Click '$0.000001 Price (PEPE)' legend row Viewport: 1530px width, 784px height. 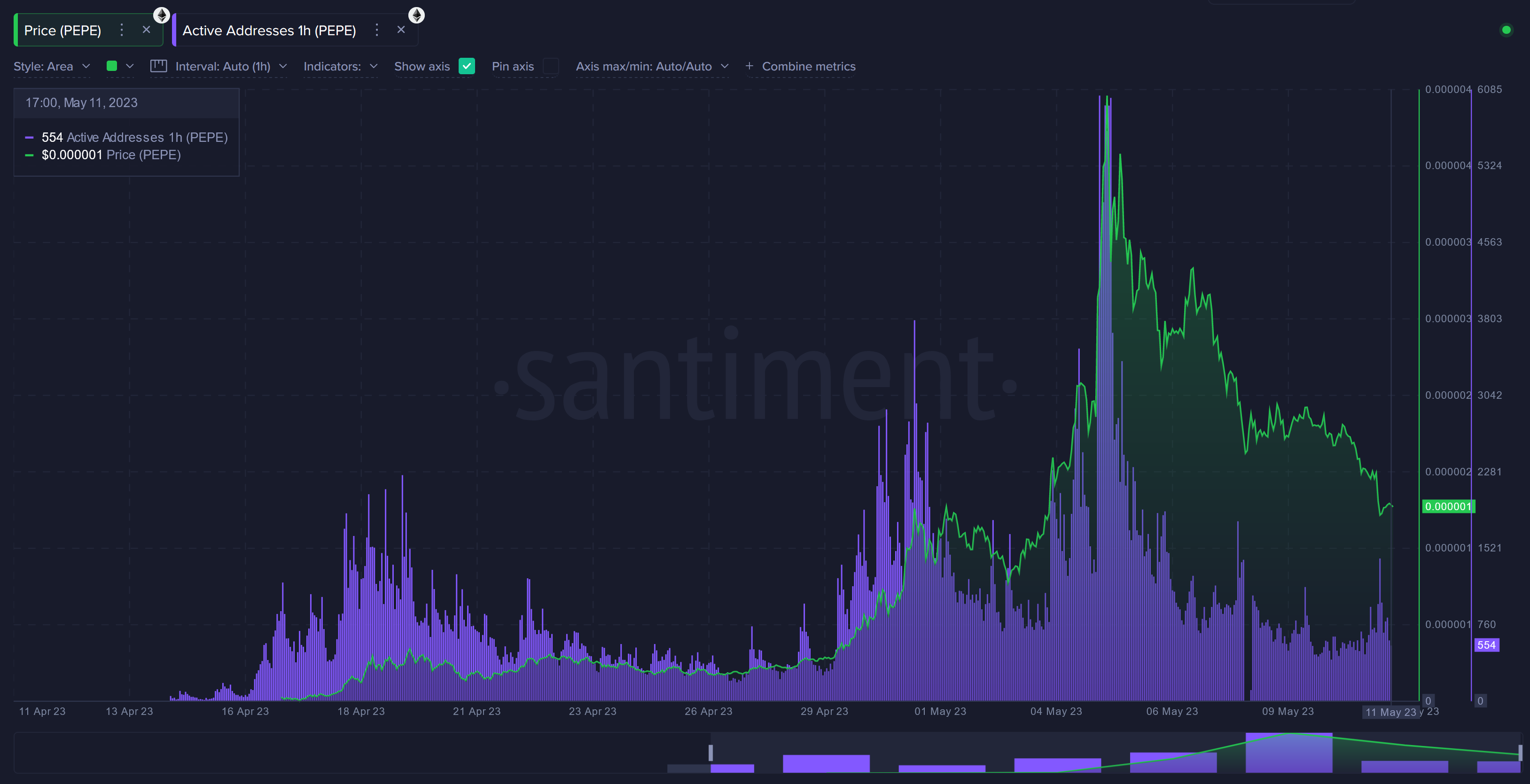[103, 155]
